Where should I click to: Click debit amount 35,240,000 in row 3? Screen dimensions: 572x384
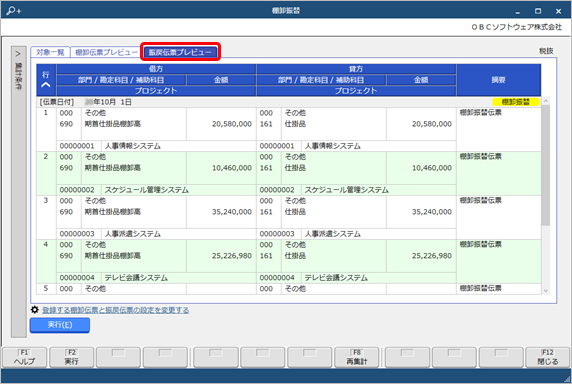tap(232, 212)
